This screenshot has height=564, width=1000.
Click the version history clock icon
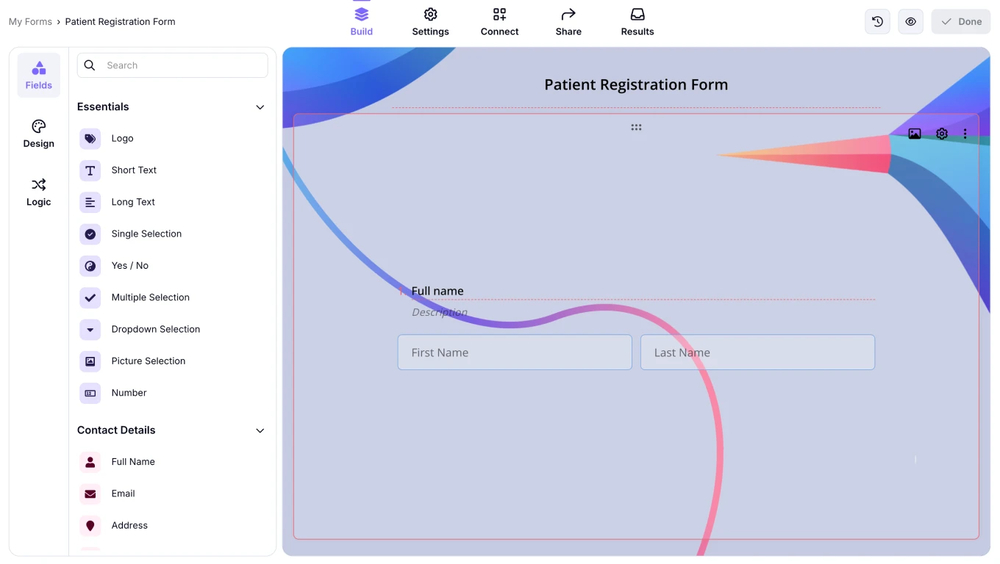point(877,22)
